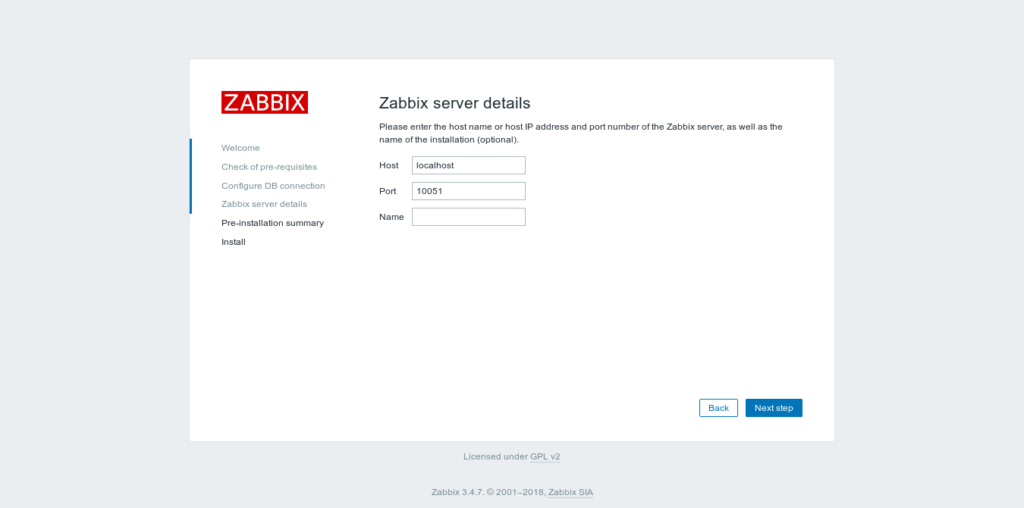This screenshot has height=508, width=1024.
Task: Click the Name field label
Action: click(391, 217)
